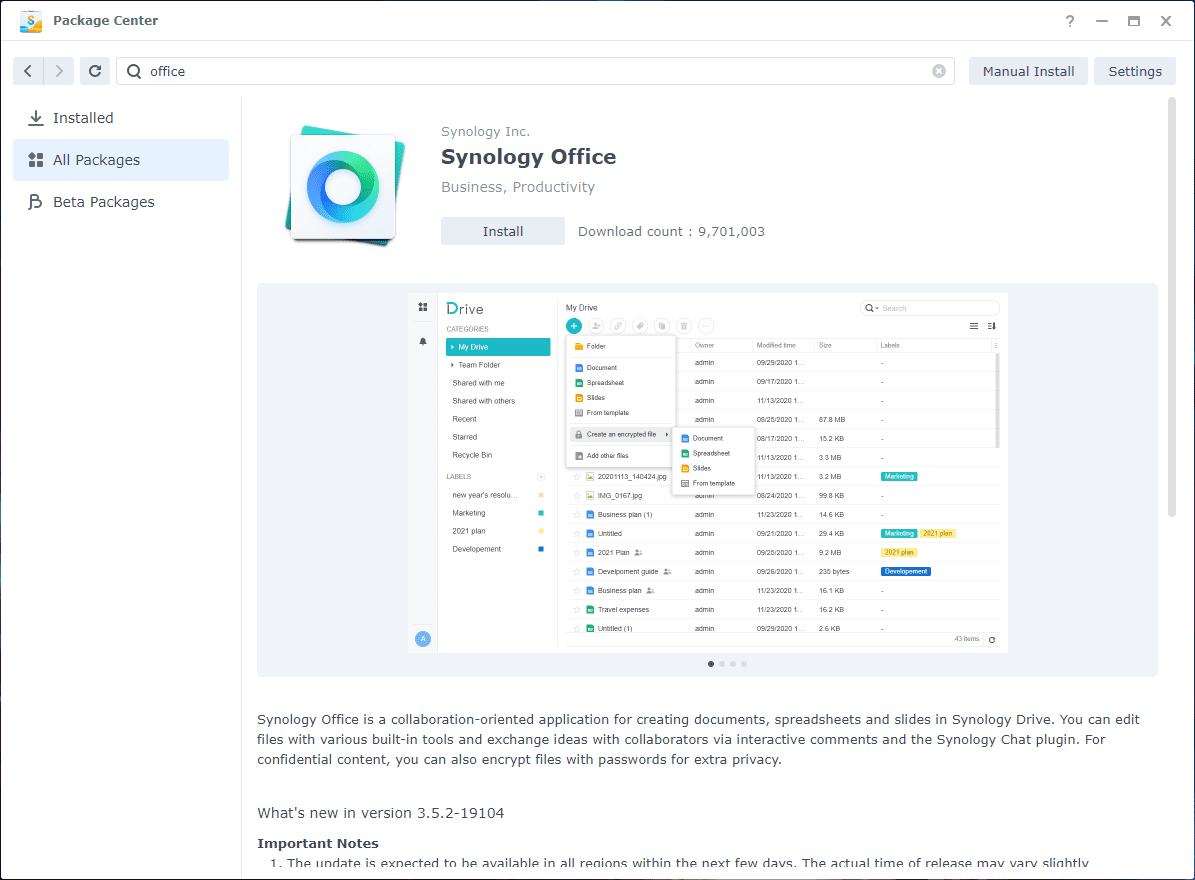Click the Synology Office title text

pos(528,157)
